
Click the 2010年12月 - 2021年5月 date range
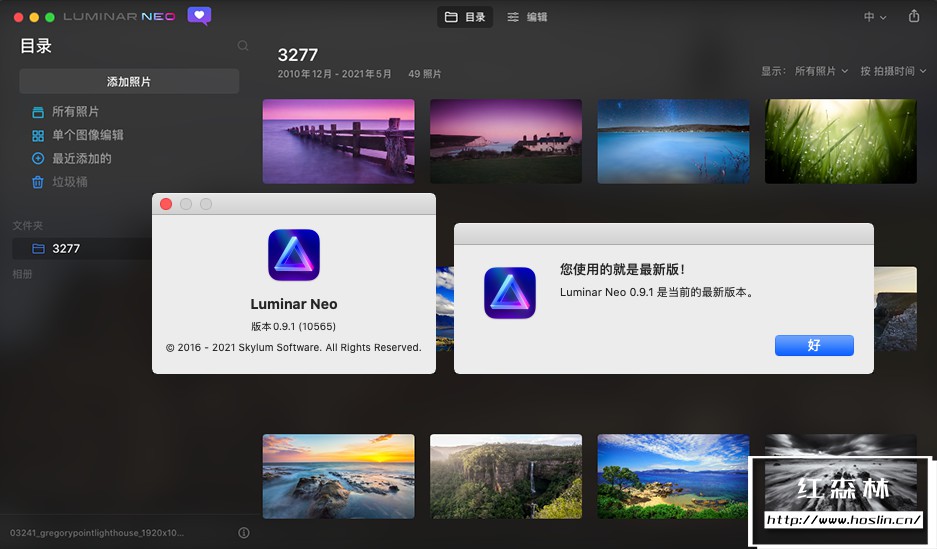tap(334, 74)
